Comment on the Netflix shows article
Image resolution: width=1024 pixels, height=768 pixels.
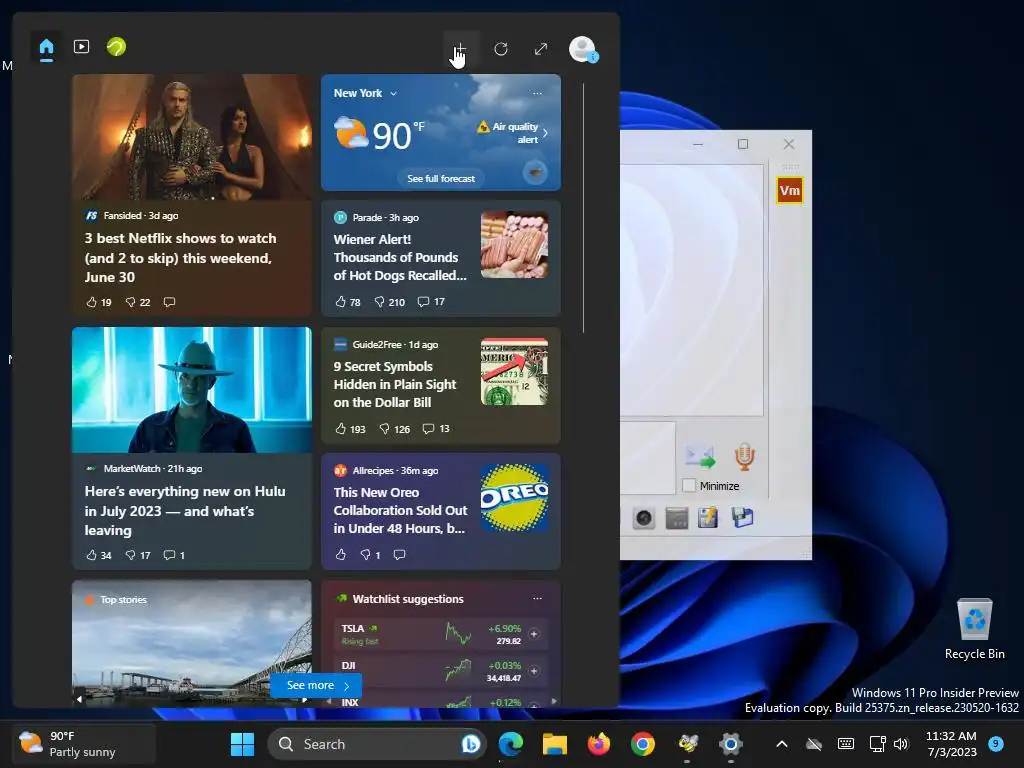coord(169,302)
